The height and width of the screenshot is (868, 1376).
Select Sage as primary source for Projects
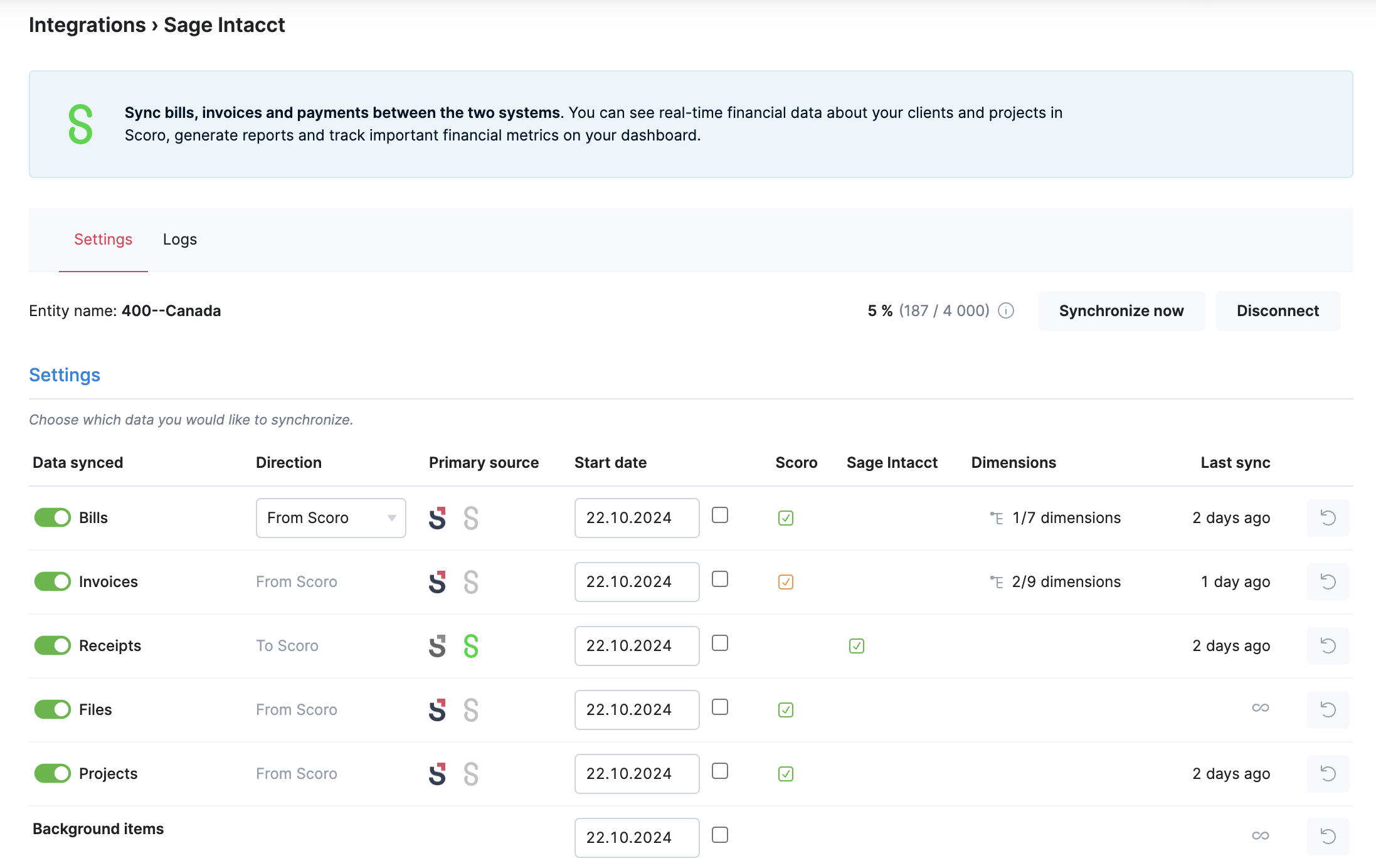pyautogui.click(x=471, y=774)
